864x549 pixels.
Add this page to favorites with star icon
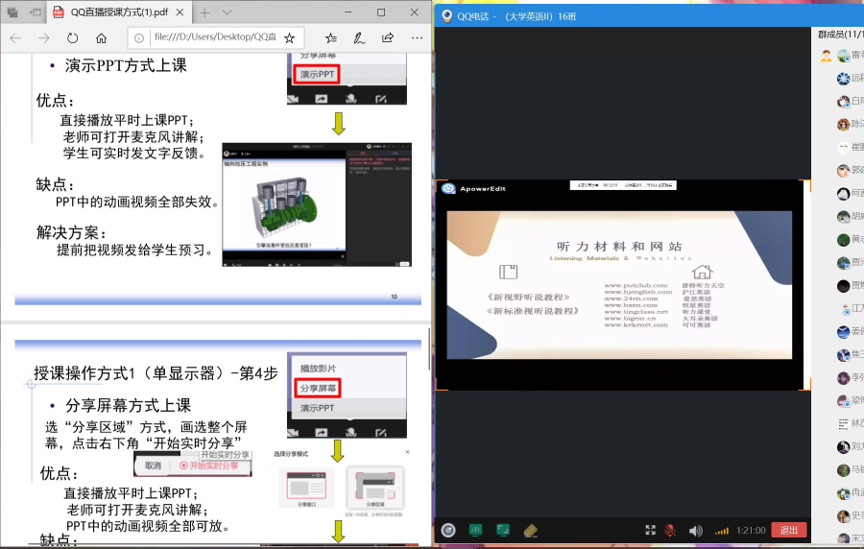[289, 38]
